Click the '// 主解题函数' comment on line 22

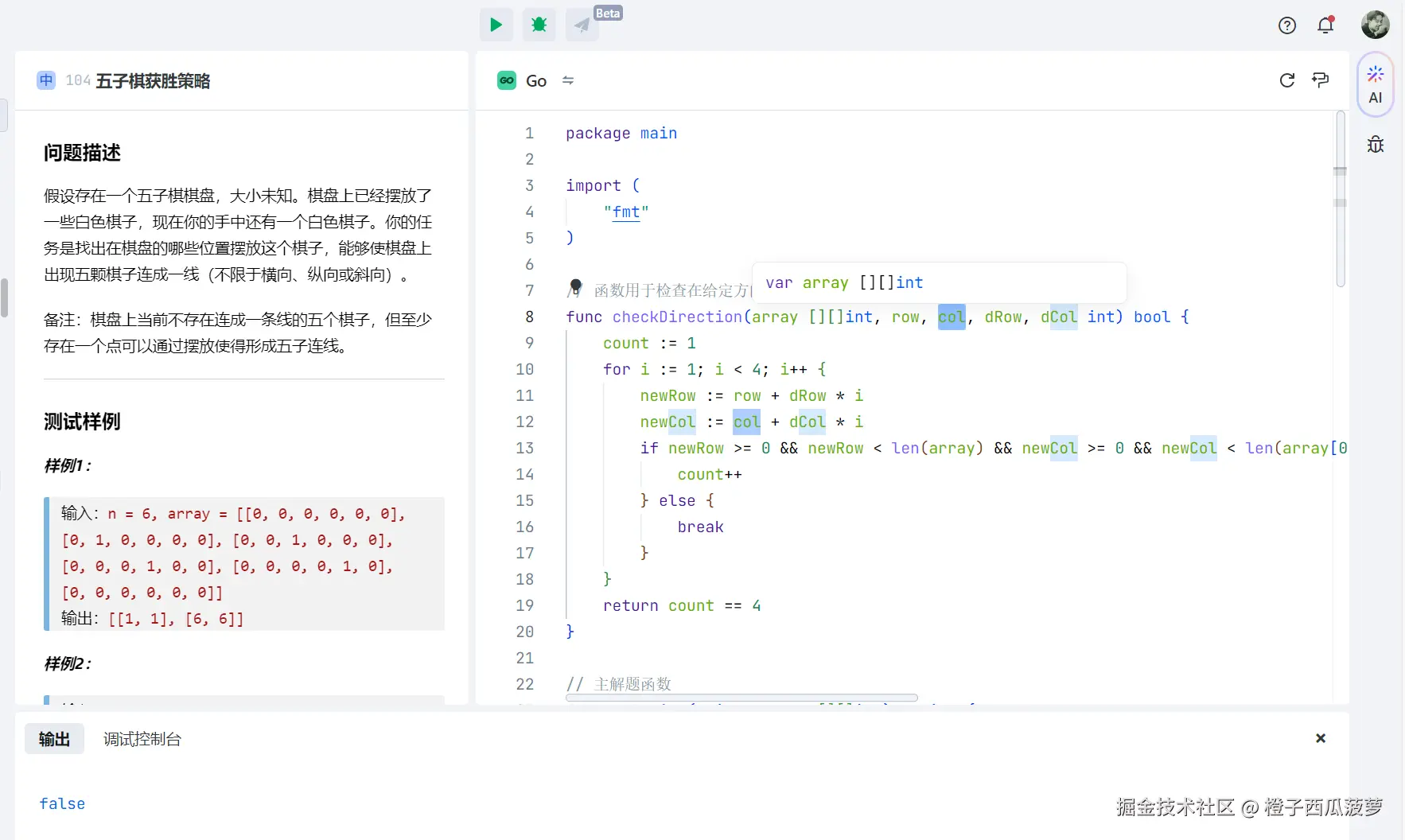(x=619, y=684)
